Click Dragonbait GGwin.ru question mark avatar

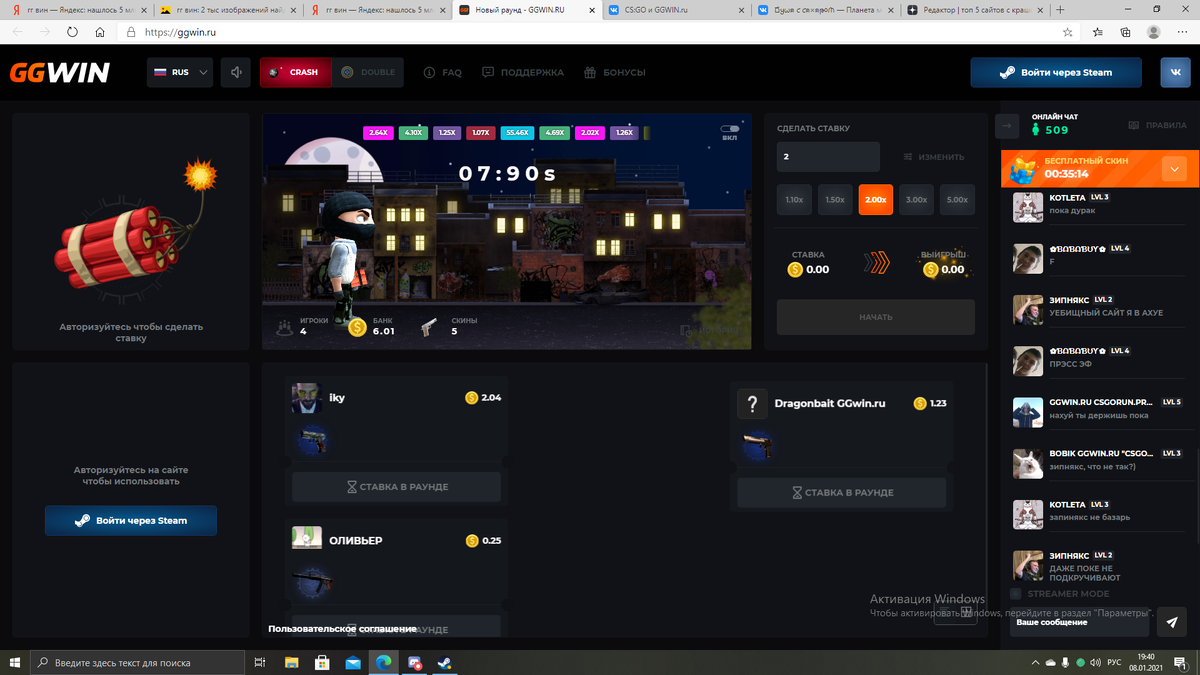pyautogui.click(x=752, y=404)
